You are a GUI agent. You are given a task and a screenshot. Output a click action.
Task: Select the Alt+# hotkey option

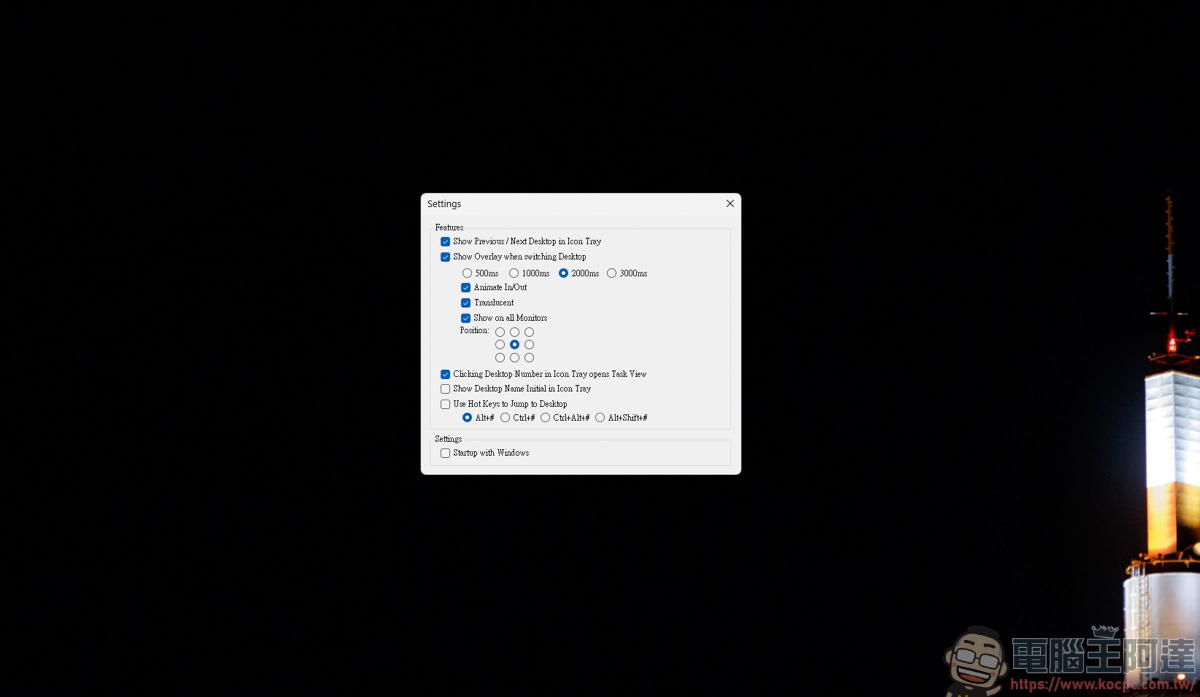[467, 418]
